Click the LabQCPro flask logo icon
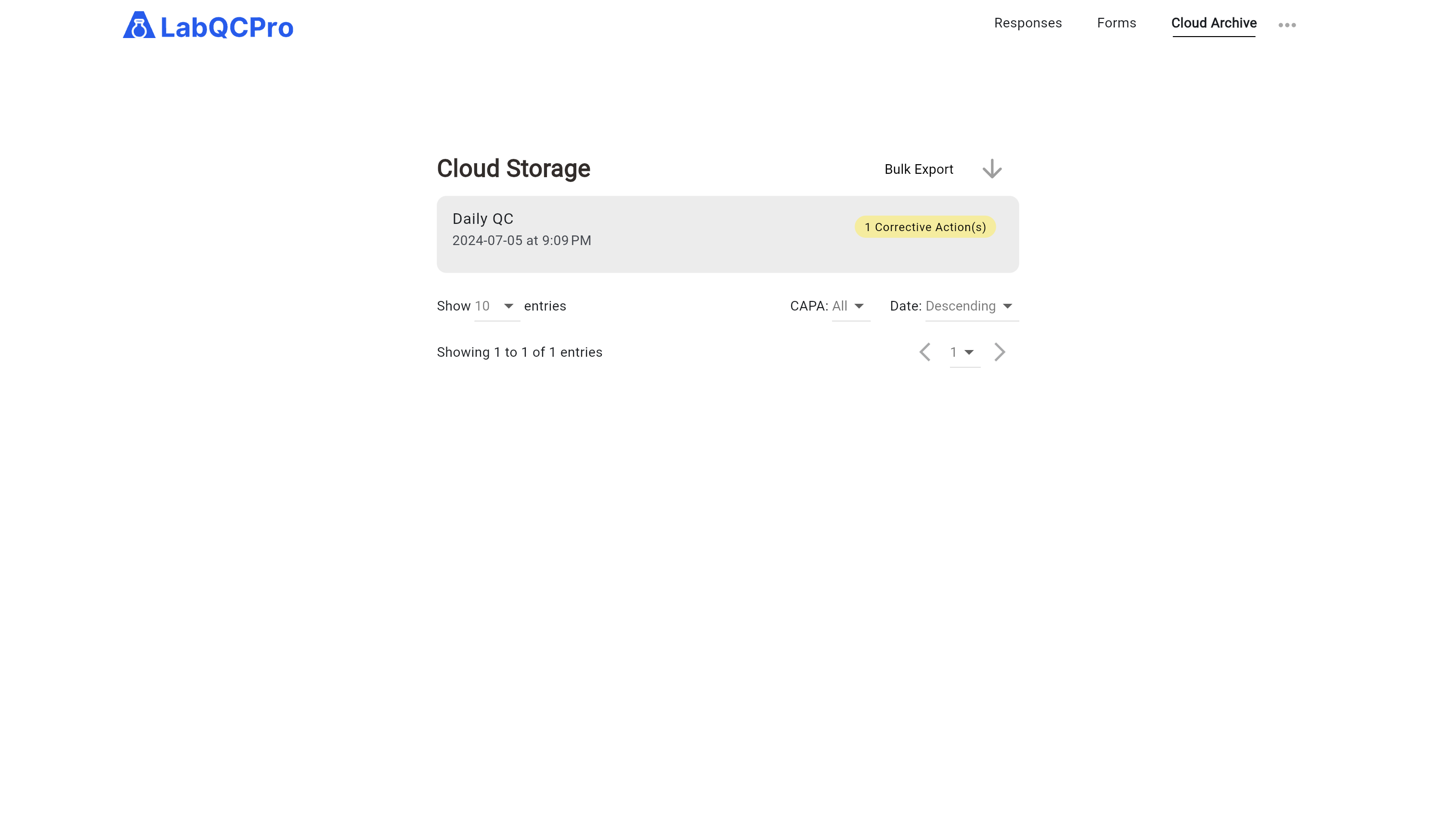Screen dimensions: 1456x831 tap(139, 26)
